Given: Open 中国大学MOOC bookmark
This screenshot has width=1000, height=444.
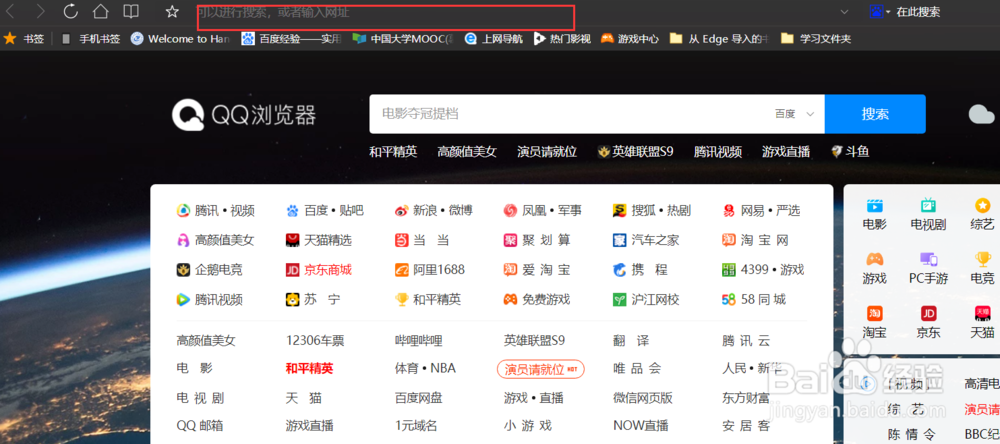Looking at the screenshot, I should click(403, 39).
